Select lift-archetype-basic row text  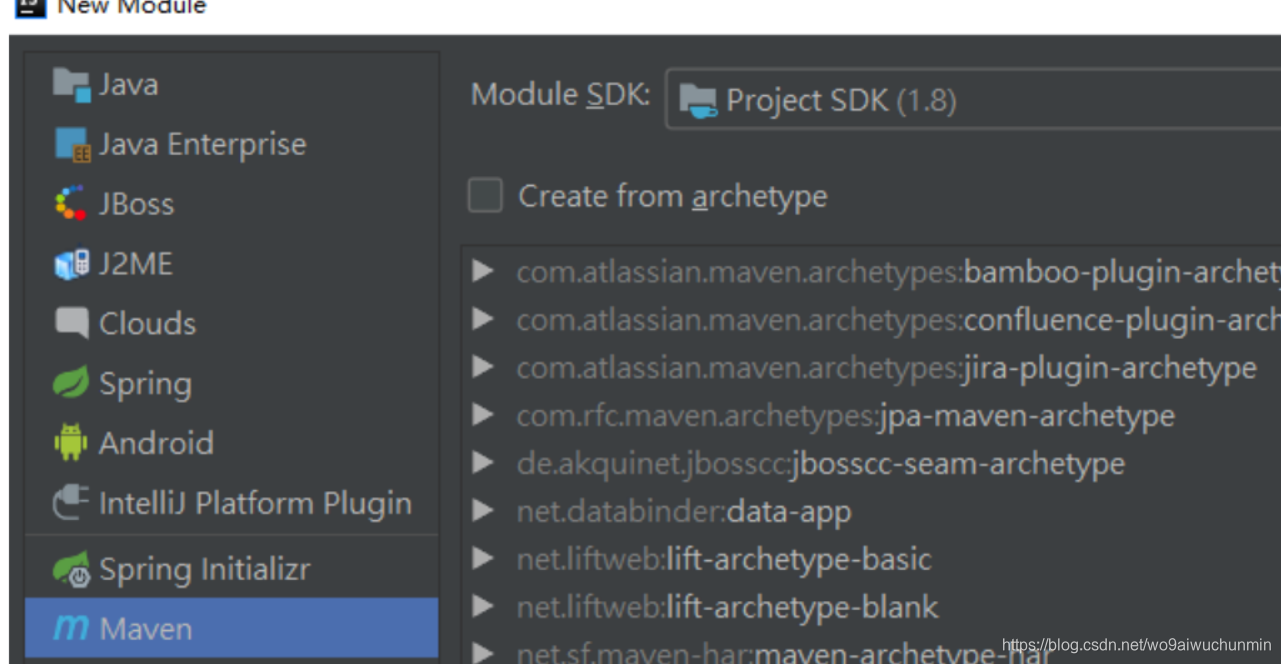[724, 559]
